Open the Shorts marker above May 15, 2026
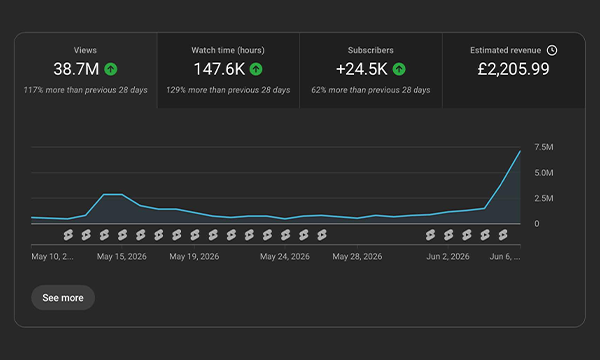 click(122, 235)
